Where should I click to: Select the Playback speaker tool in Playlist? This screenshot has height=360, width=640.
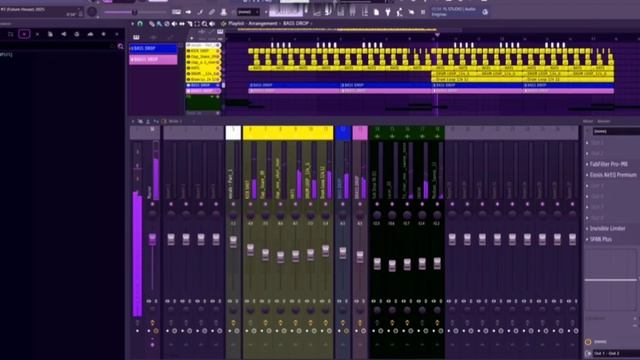pos(212,24)
